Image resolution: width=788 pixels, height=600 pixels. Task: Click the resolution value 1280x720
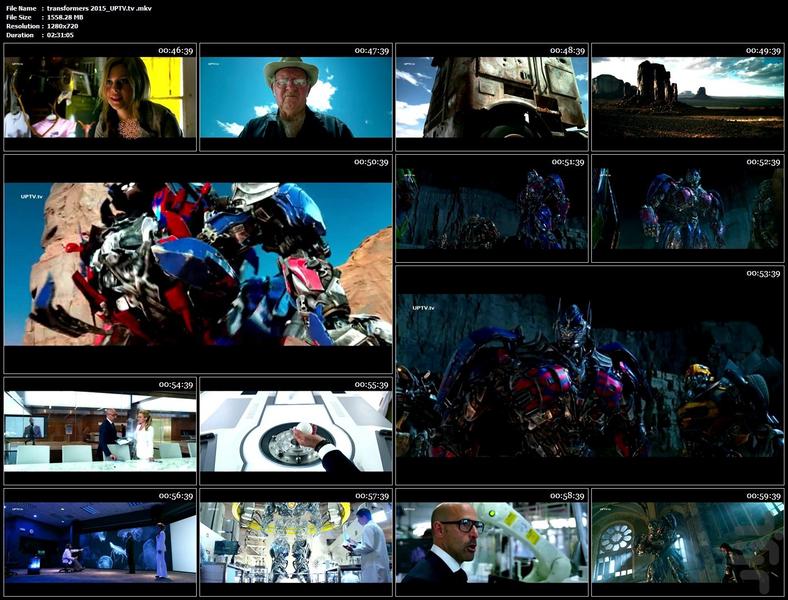point(62,26)
